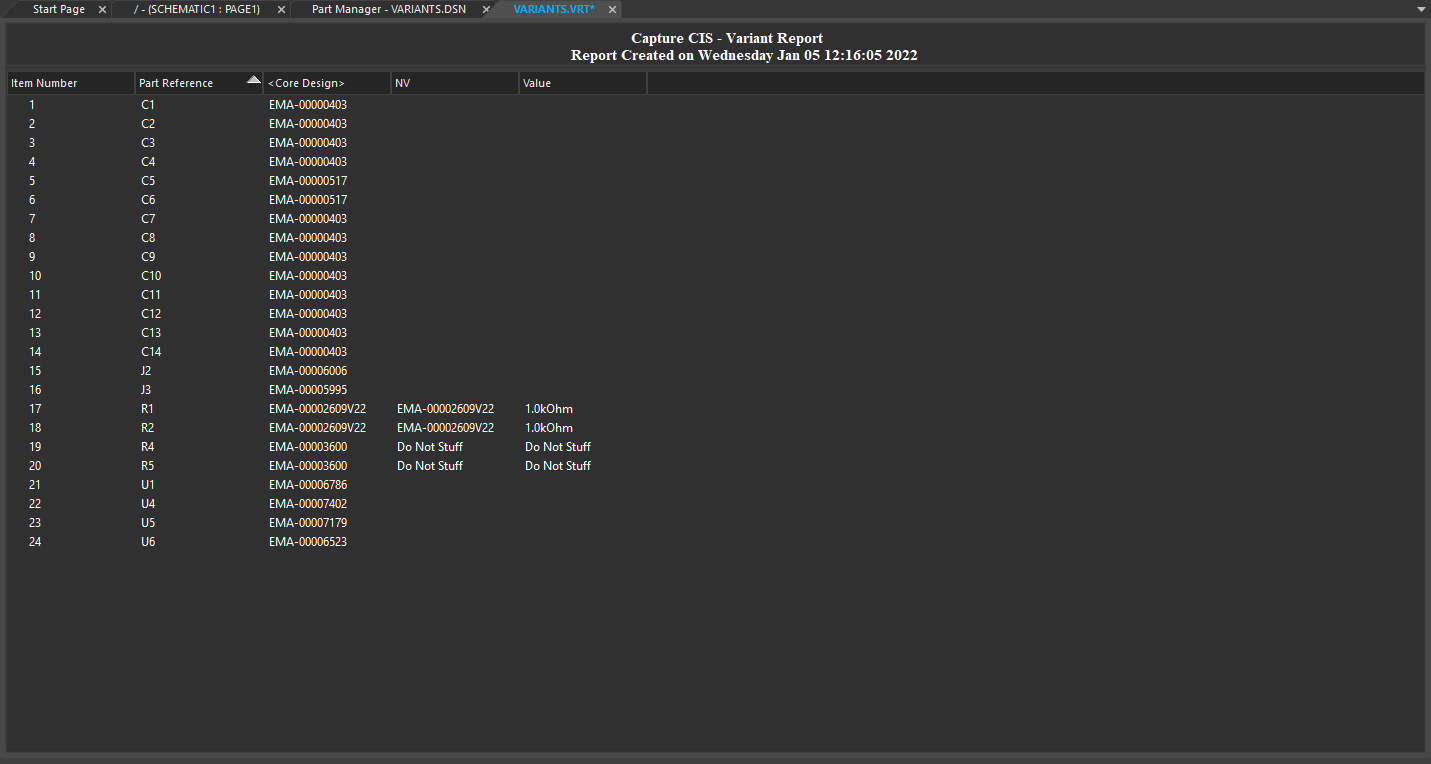Open the SCHEMATIC1 : PAGE1 tab

(197, 9)
